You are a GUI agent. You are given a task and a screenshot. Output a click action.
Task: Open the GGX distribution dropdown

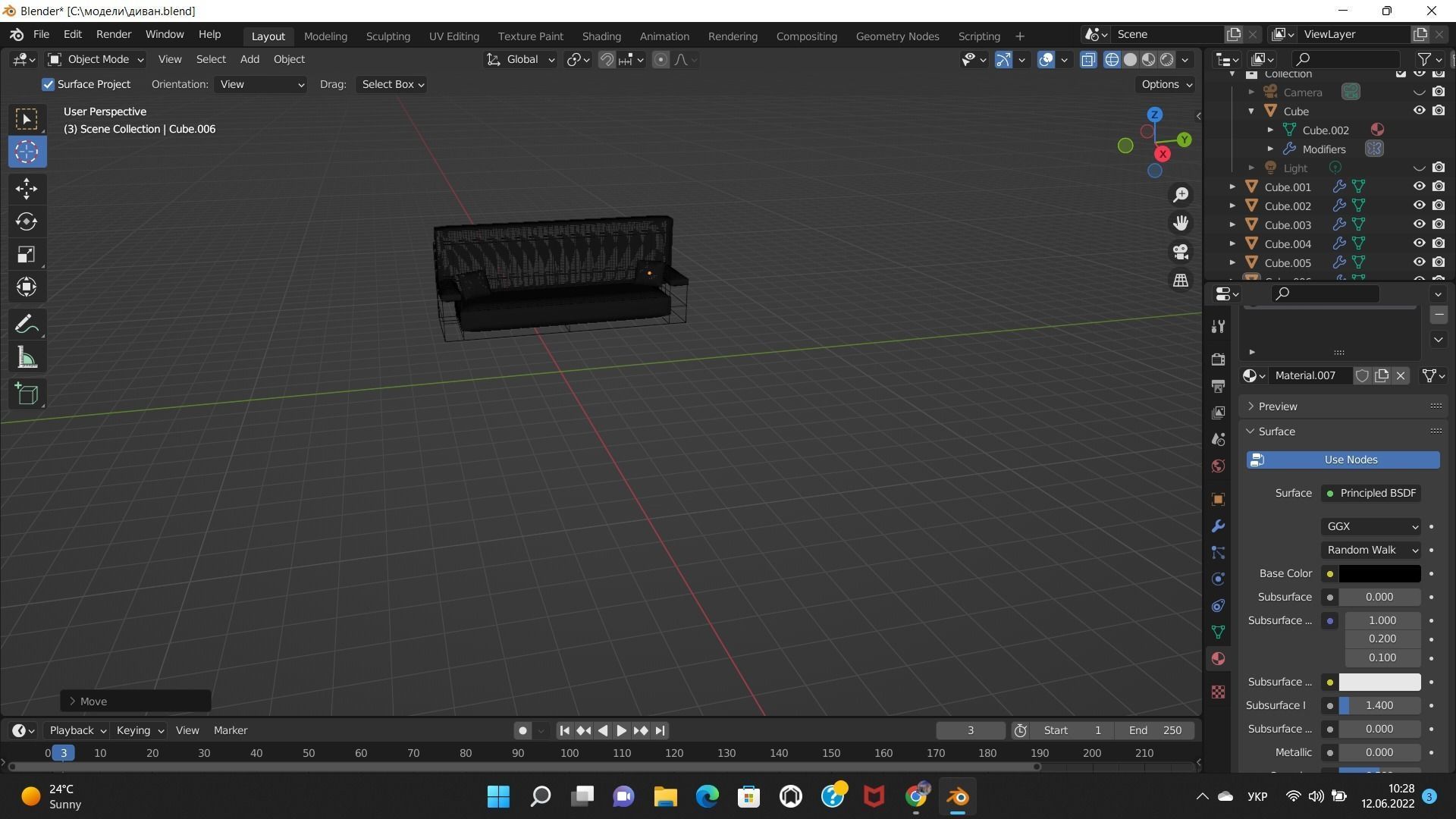coord(1371,526)
